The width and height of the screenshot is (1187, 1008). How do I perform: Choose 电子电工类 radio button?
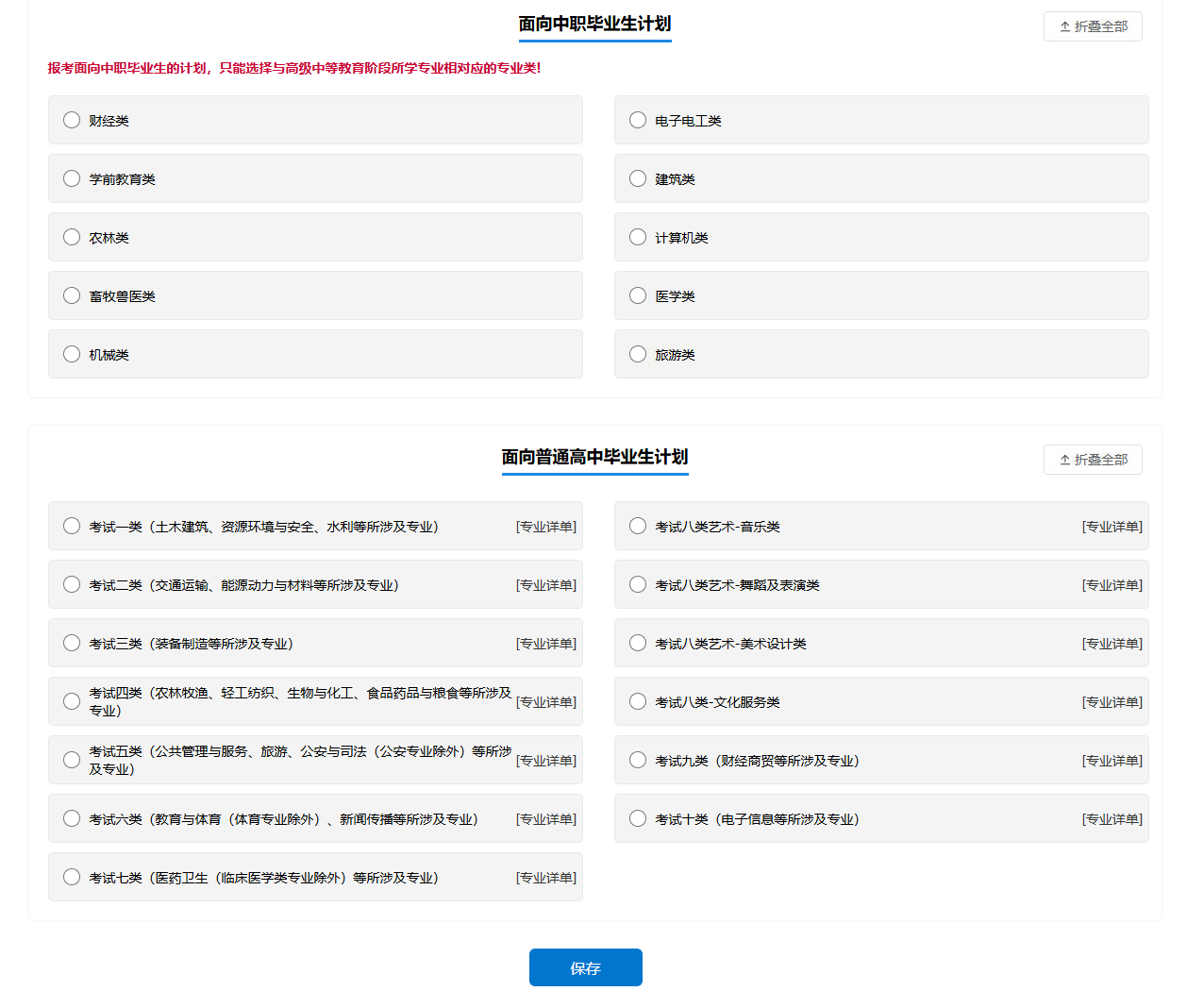[x=638, y=120]
